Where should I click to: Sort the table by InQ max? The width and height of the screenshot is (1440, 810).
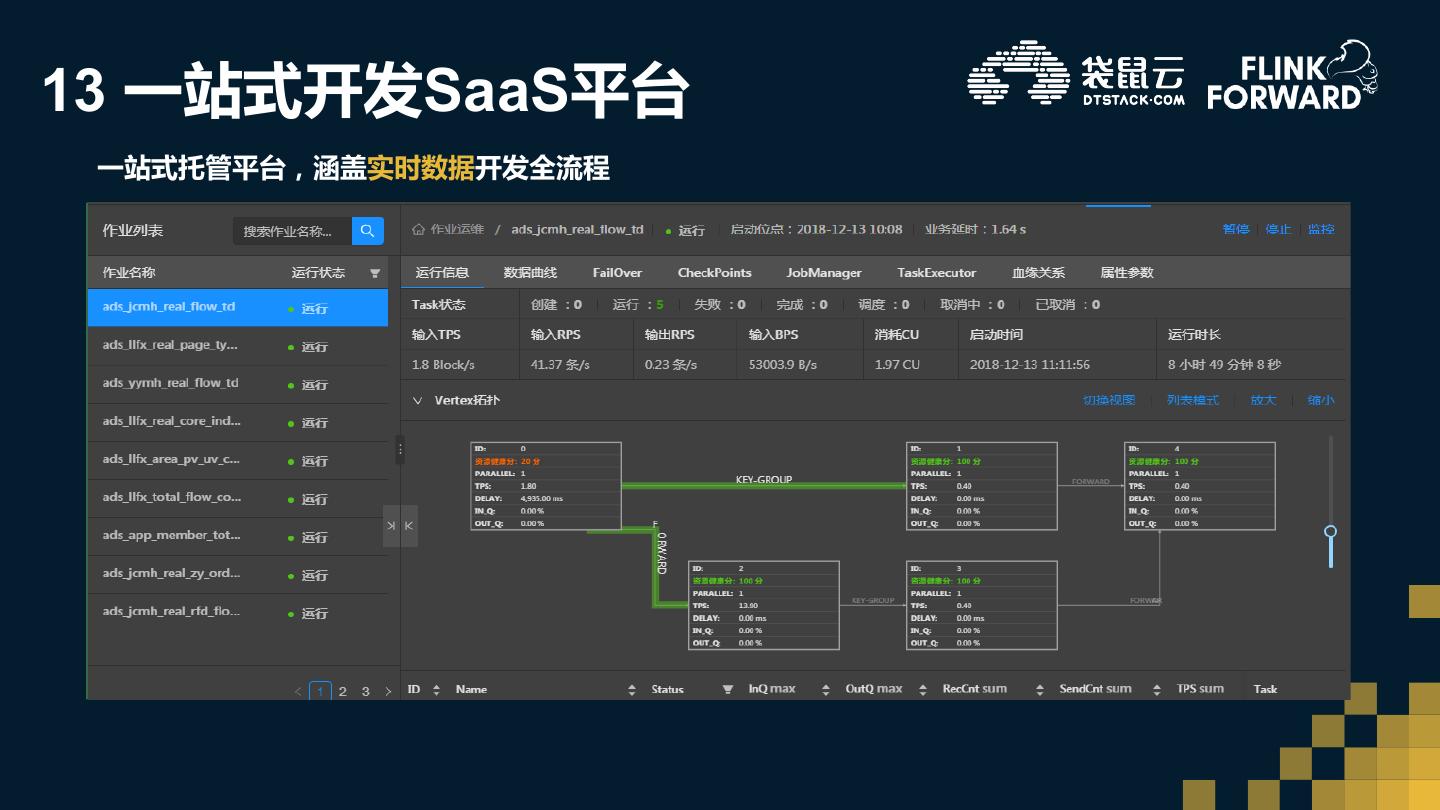825,689
